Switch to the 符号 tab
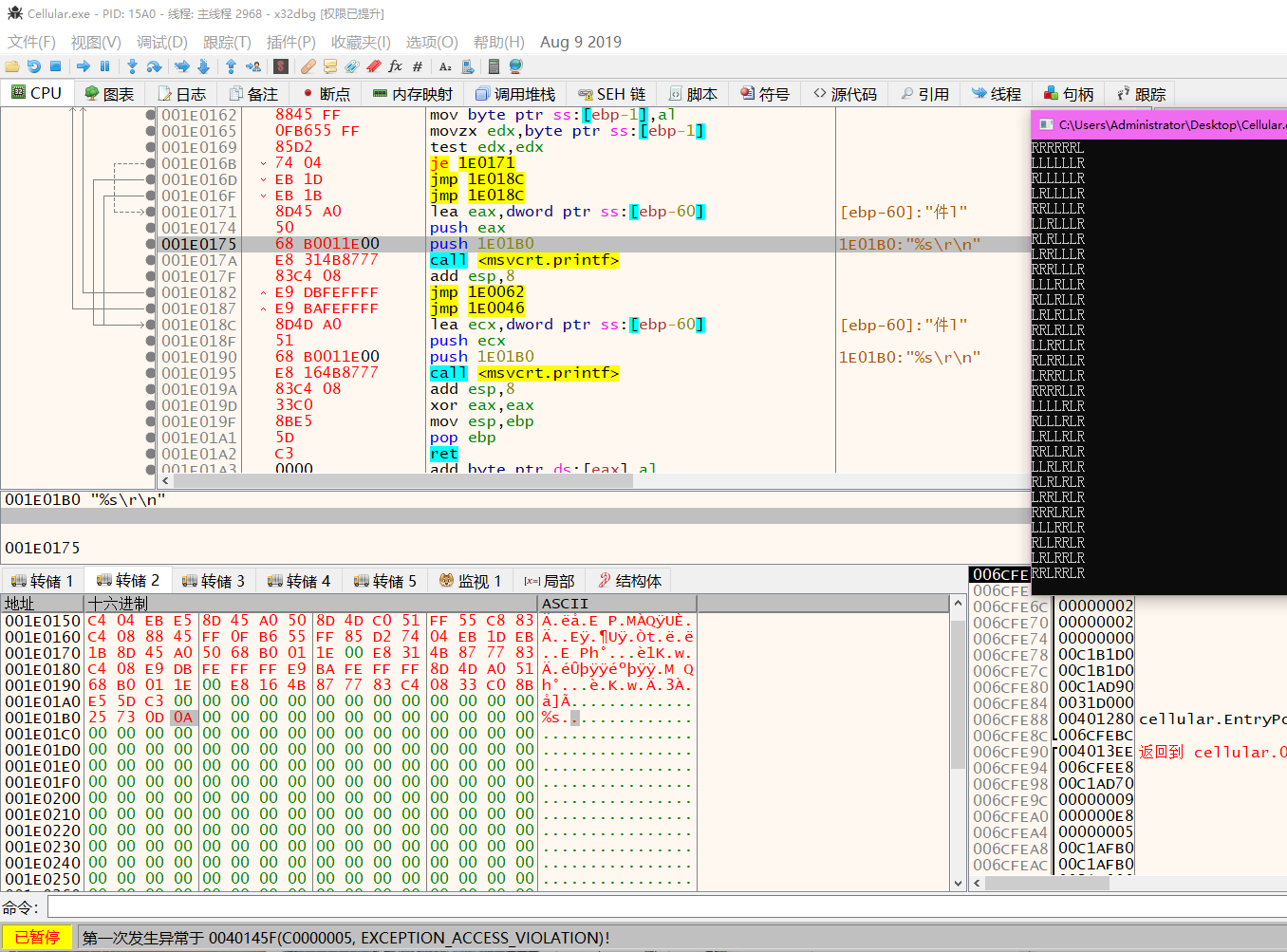The height and width of the screenshot is (952, 1287). [x=765, y=94]
